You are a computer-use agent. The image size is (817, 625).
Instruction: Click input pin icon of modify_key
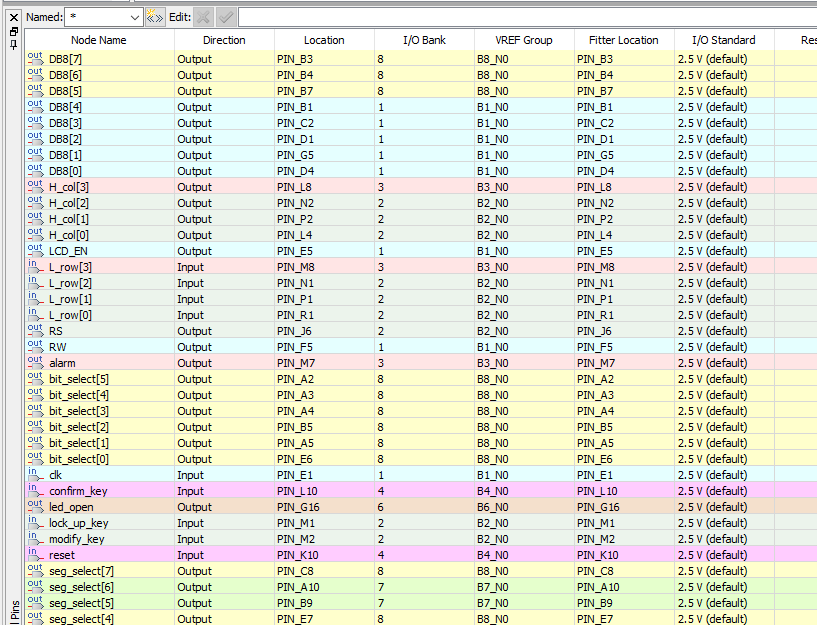(x=35, y=538)
